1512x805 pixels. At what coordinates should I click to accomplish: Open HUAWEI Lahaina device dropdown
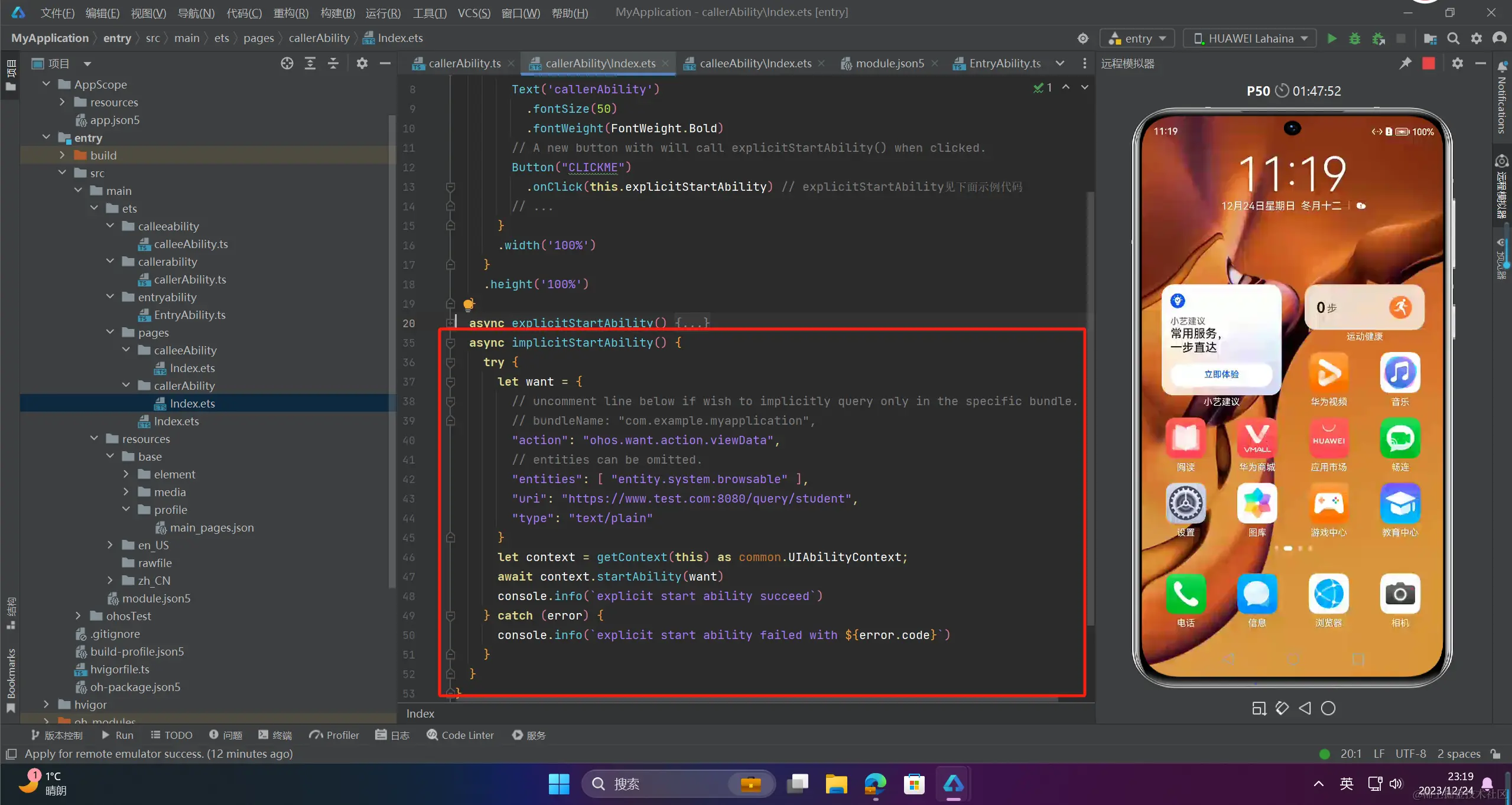(x=1250, y=38)
